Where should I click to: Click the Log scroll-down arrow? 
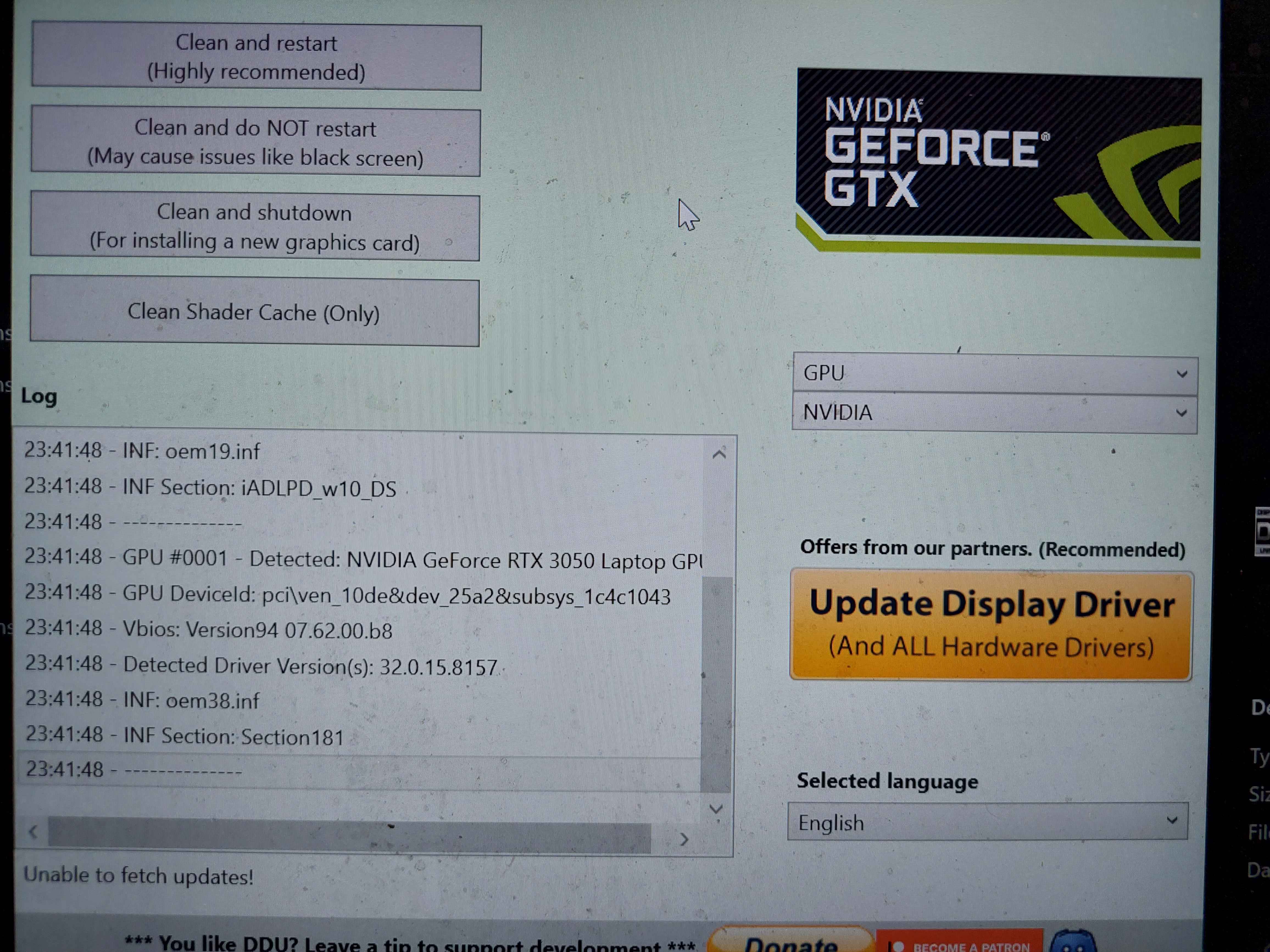(x=716, y=809)
